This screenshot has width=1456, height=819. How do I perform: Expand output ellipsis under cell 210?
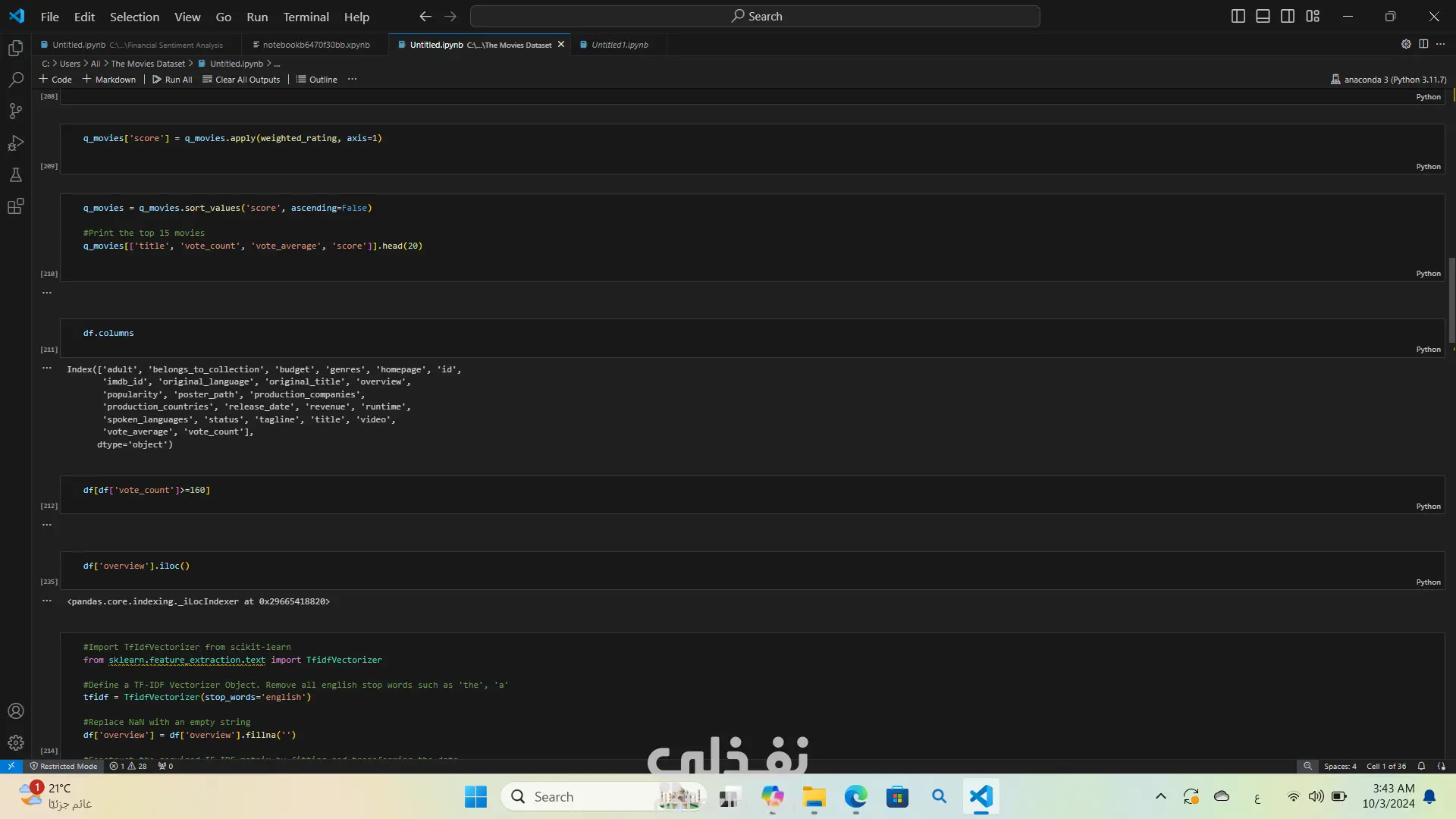47,293
